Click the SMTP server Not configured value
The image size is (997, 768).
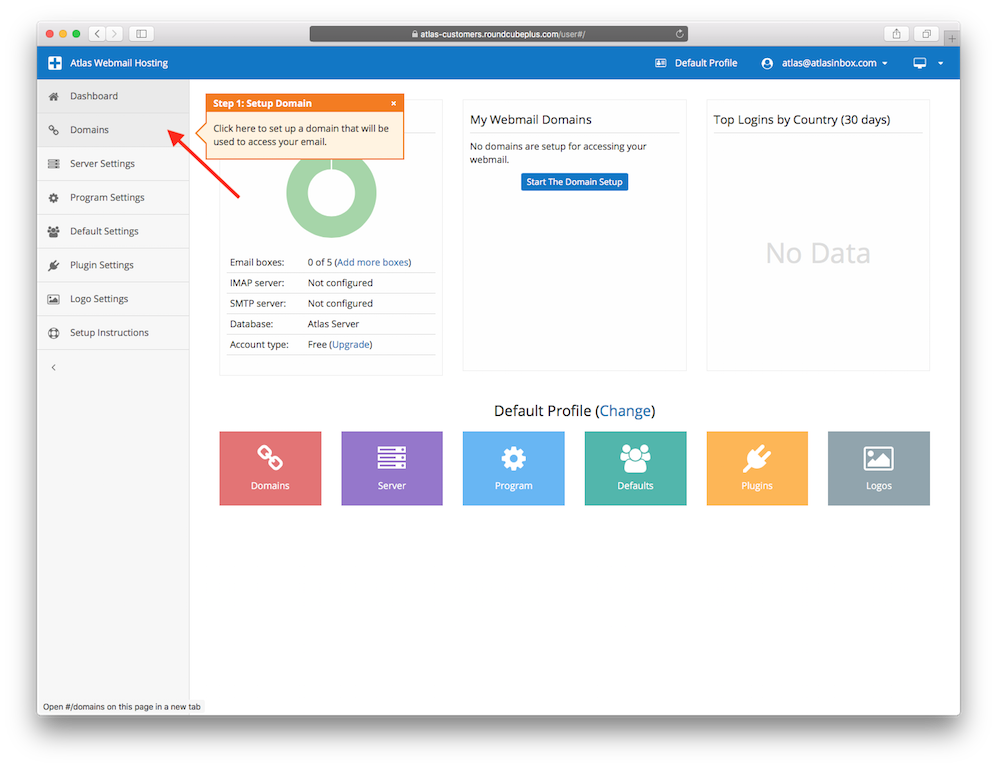click(x=340, y=303)
